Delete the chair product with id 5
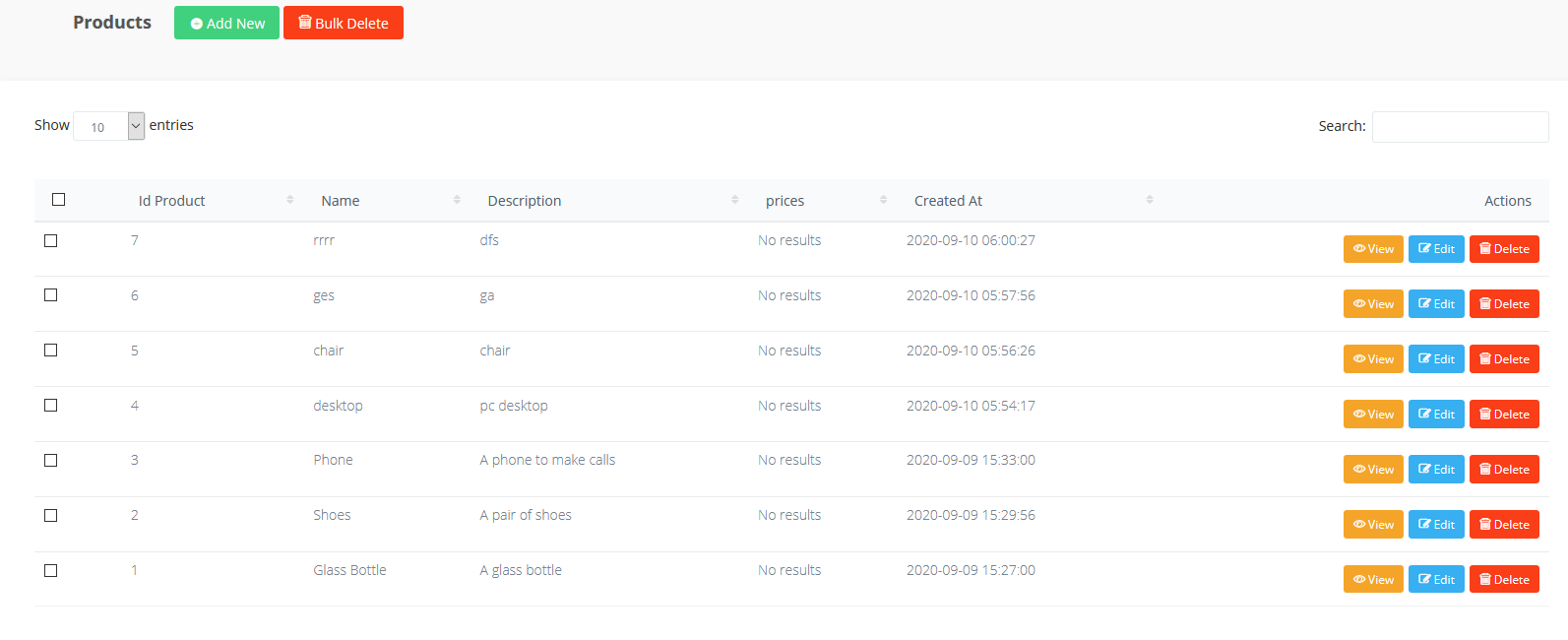1568x640 pixels. [1504, 359]
